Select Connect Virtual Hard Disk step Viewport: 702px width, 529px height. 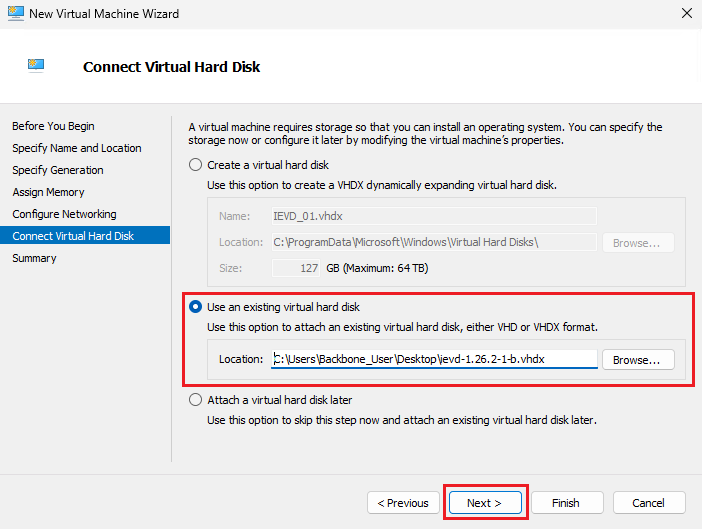point(73,236)
